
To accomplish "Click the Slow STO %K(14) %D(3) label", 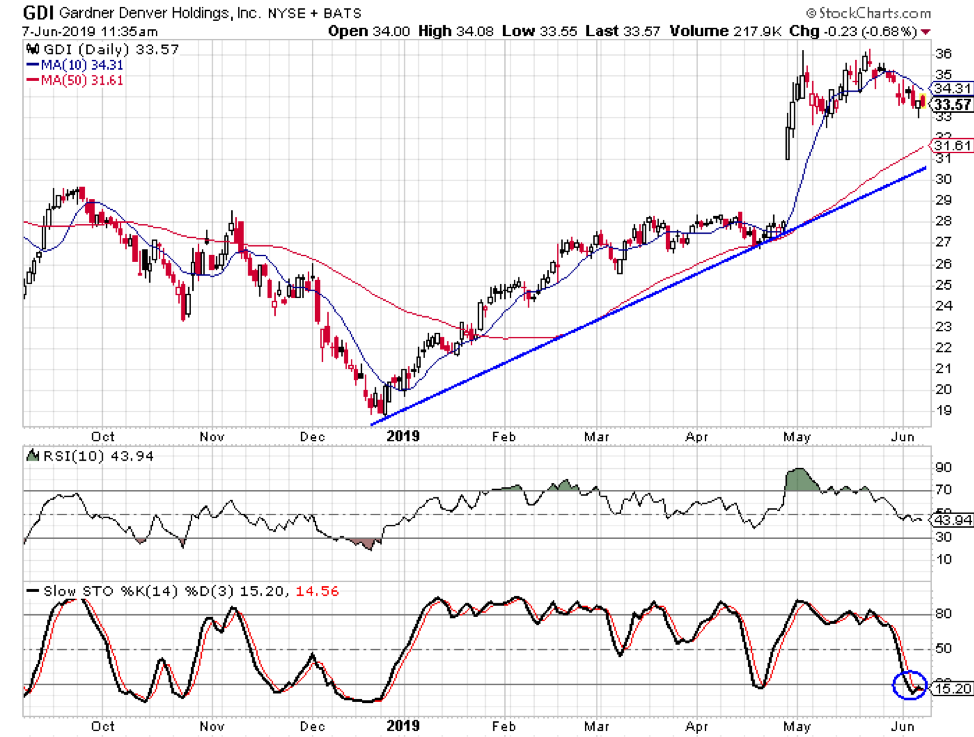I will tap(139, 591).
